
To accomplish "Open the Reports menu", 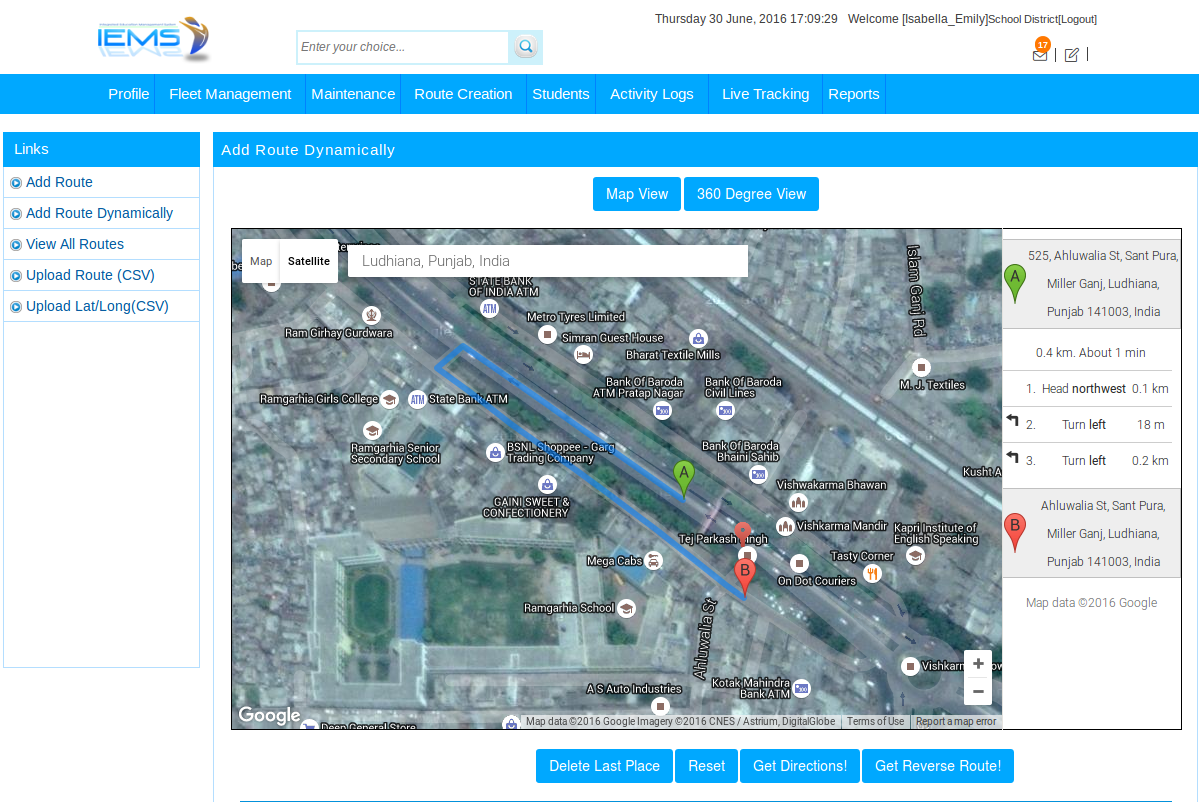I will coord(853,94).
